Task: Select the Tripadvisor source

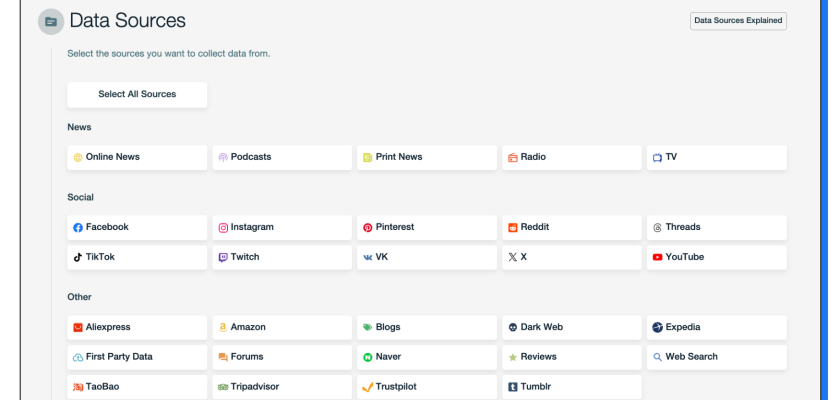Action: point(282,387)
